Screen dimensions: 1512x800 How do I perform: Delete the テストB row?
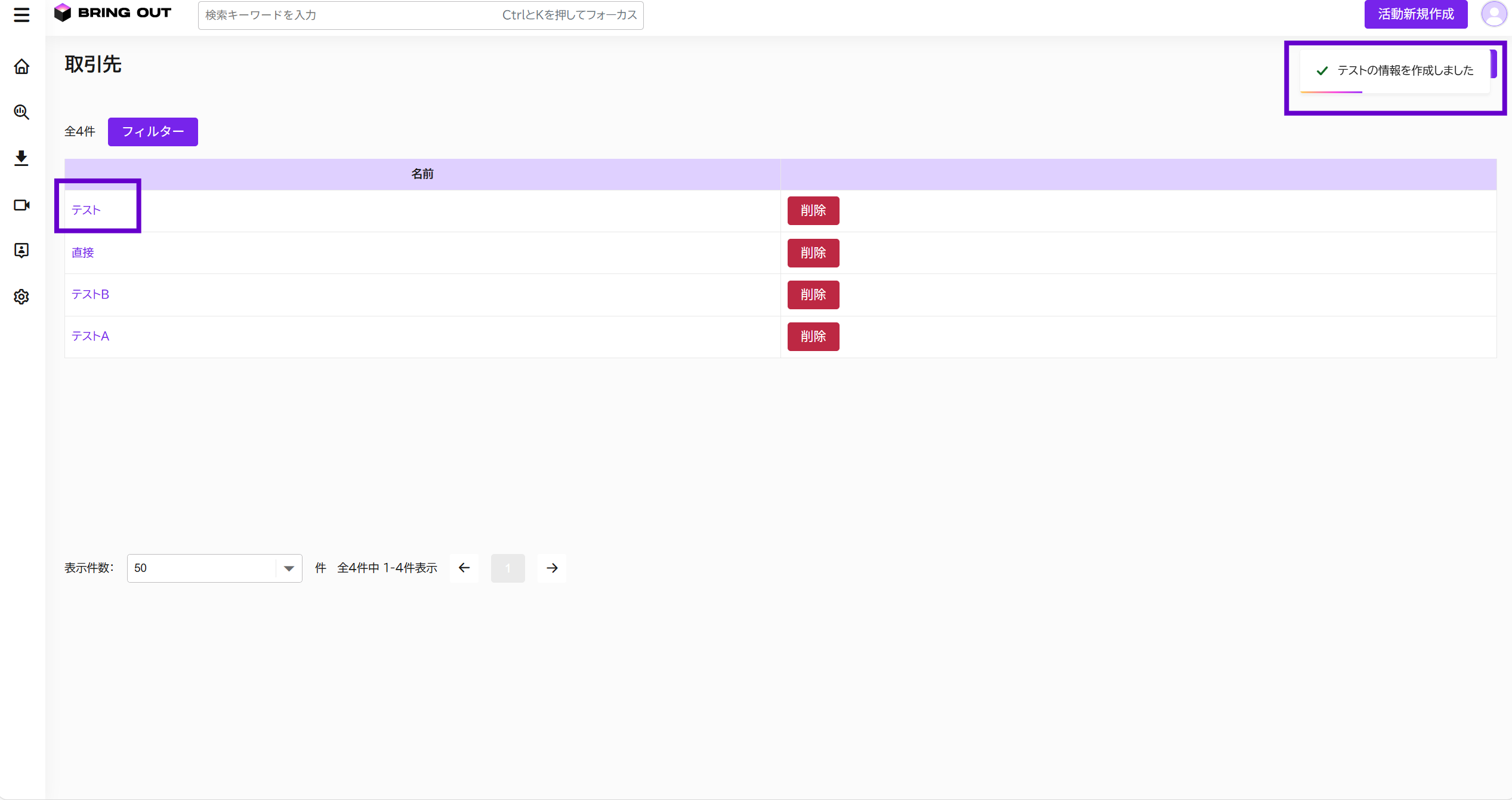click(x=813, y=295)
